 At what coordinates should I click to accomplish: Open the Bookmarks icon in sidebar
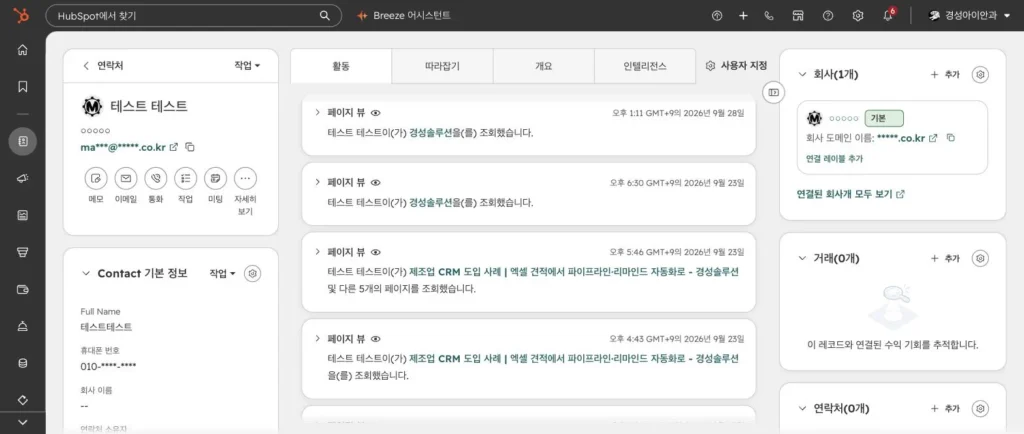[23, 86]
